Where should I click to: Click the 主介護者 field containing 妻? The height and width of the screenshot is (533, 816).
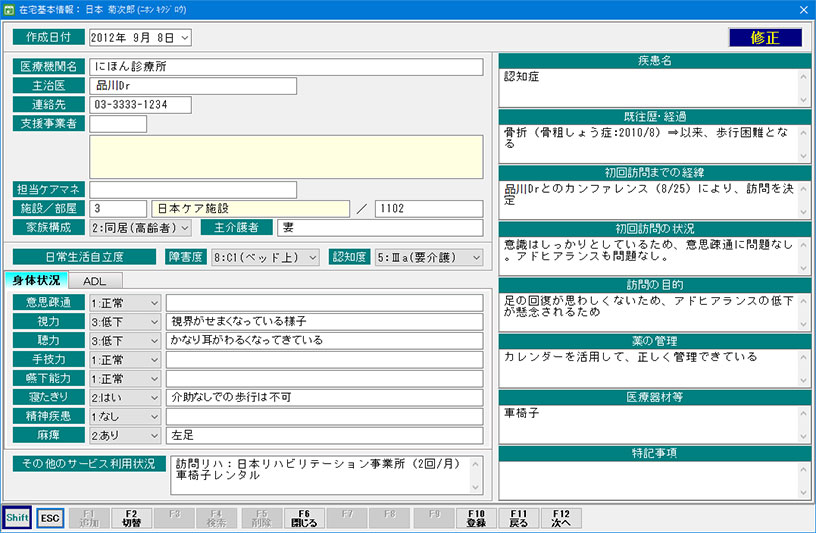point(380,227)
